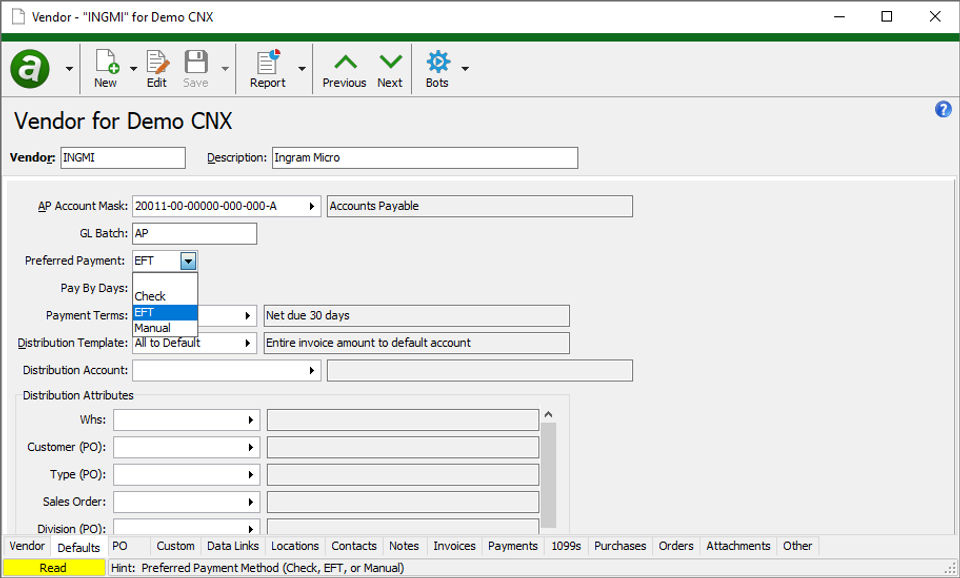Expand the application menu dropdown arrow

point(69,69)
